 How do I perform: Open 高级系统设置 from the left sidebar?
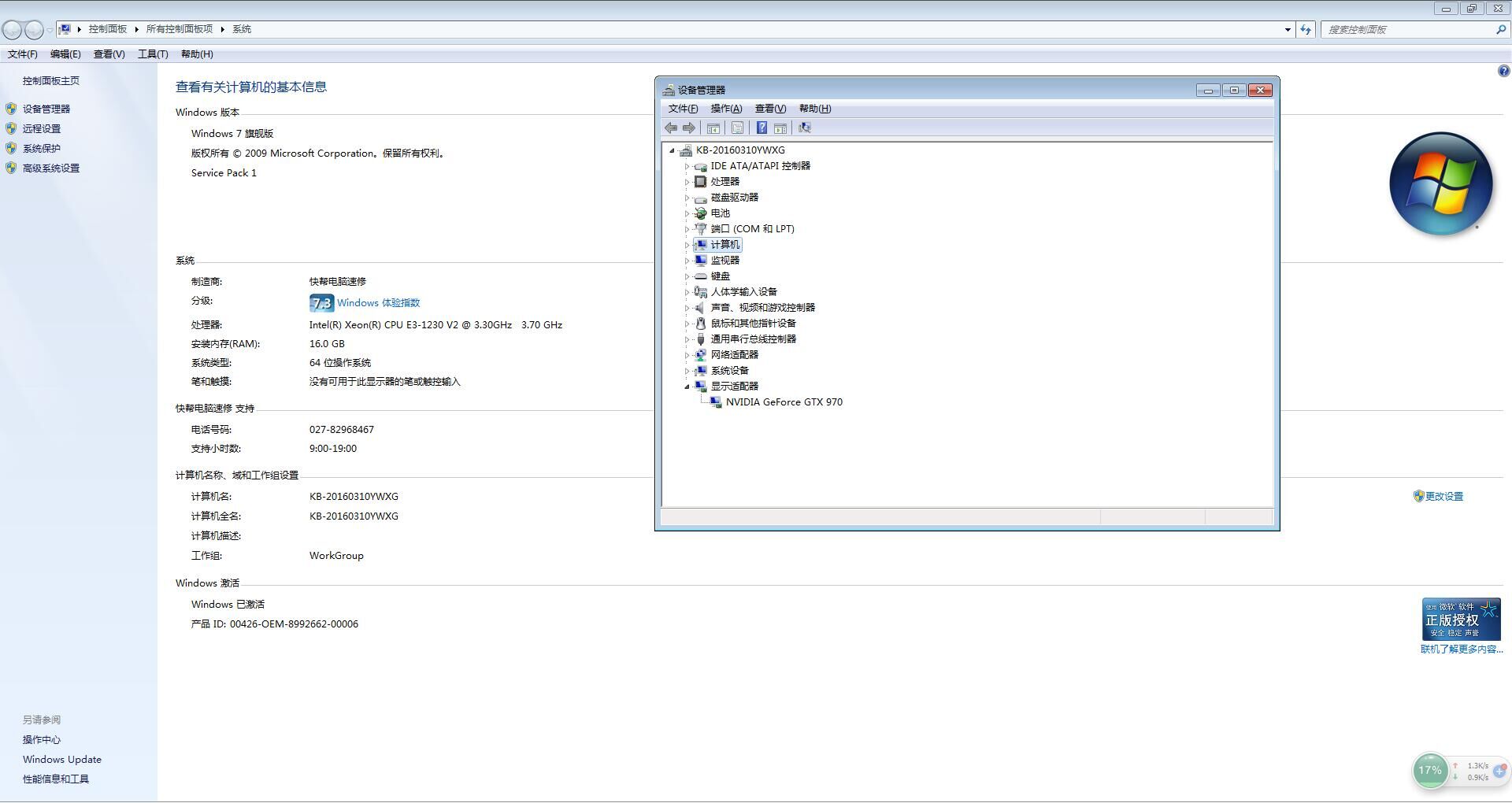51,168
